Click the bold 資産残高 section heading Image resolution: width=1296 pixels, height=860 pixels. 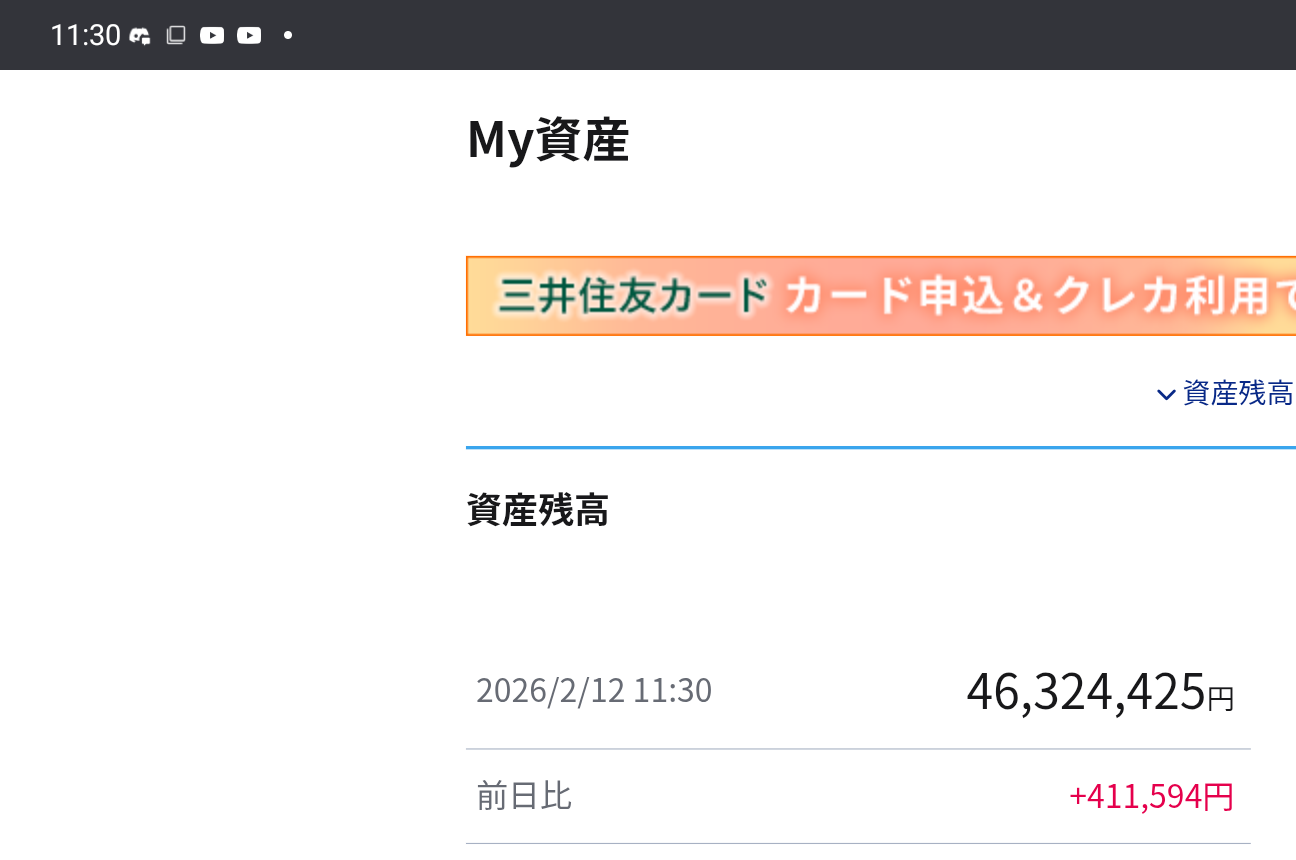coord(538,511)
